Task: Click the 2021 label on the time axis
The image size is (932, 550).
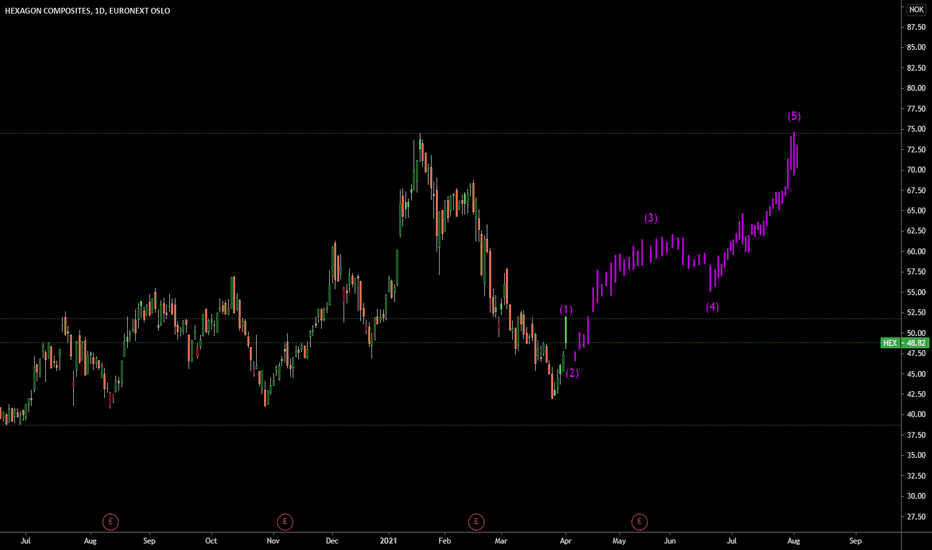Action: point(388,541)
